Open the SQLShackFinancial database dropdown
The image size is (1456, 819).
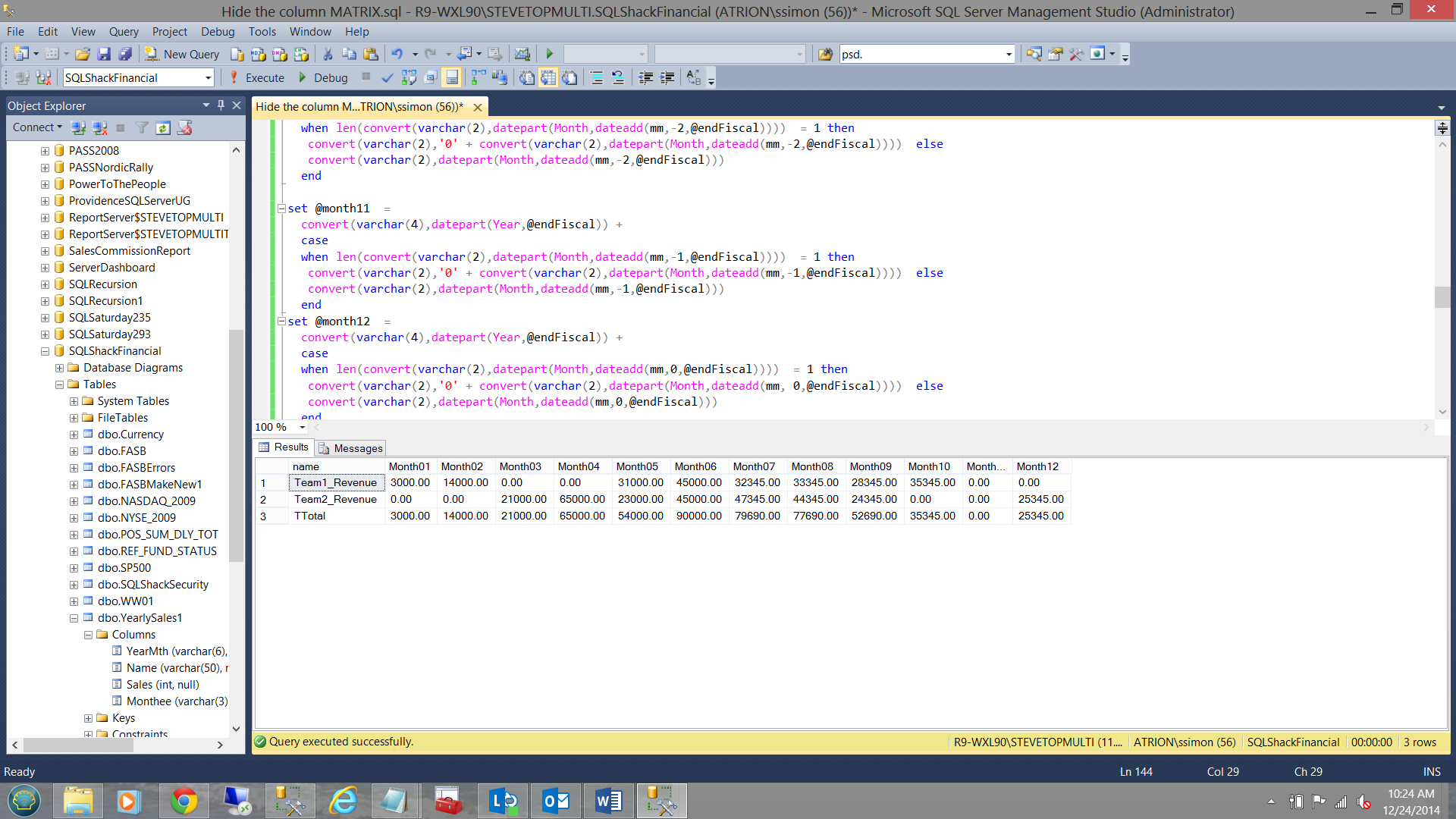(208, 77)
